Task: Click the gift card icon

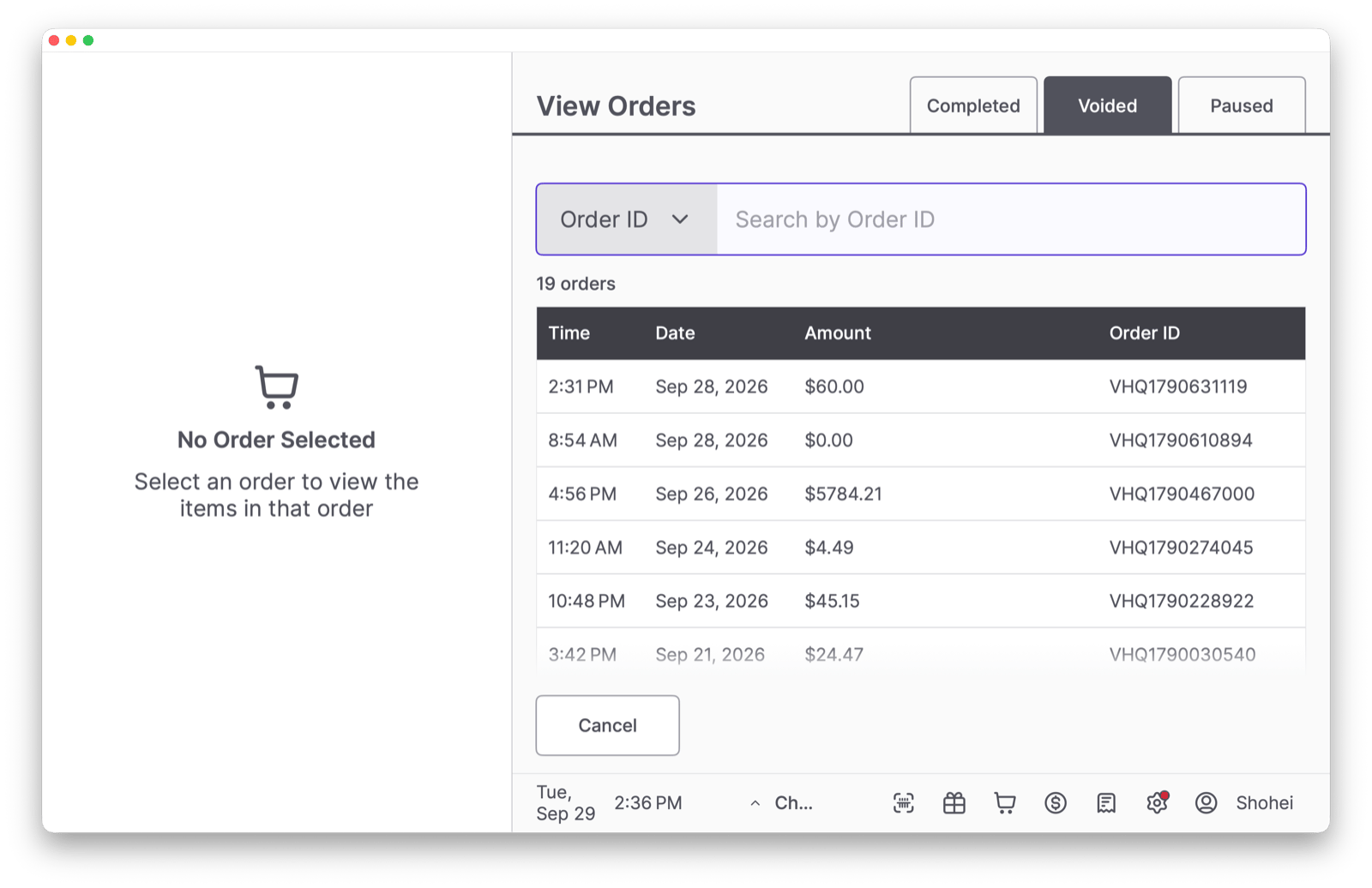Action: pos(954,803)
